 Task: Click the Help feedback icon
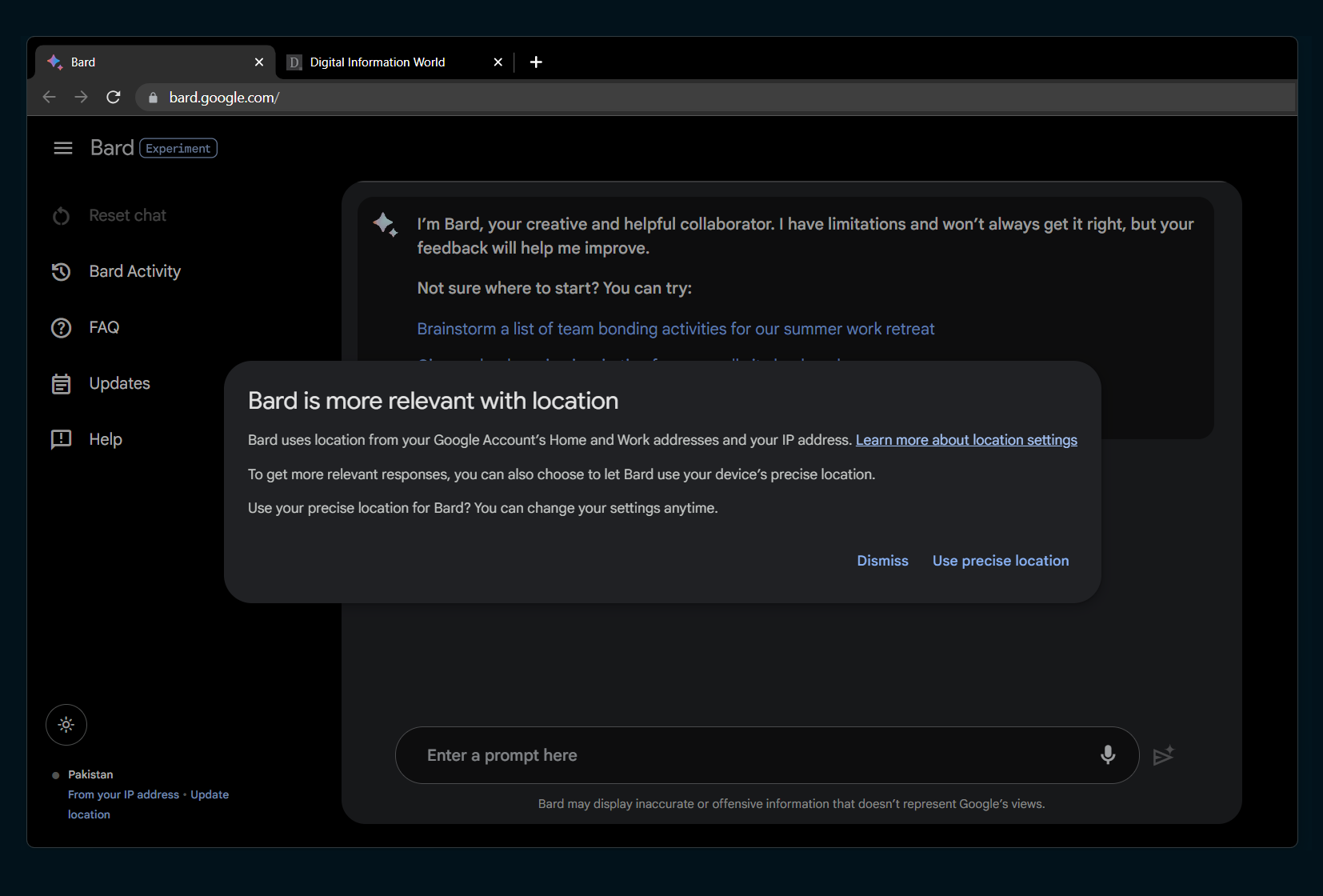click(x=62, y=440)
